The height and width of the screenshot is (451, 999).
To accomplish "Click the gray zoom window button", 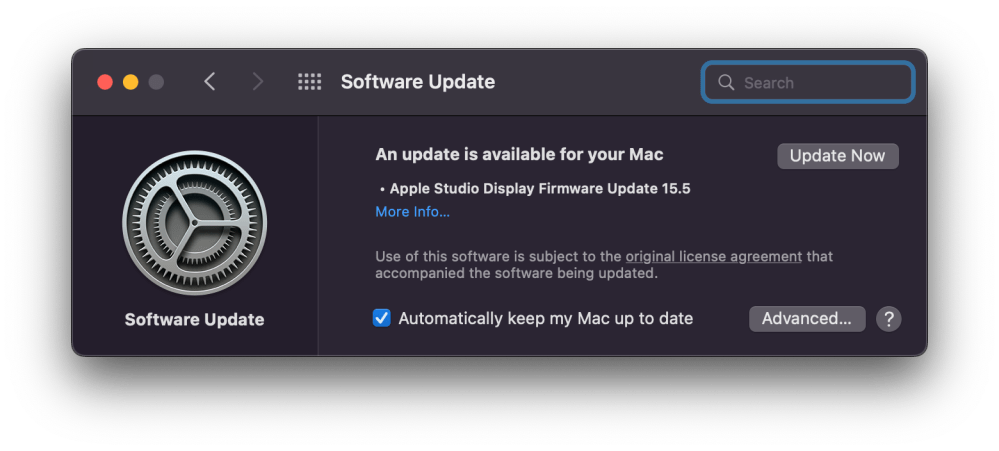I will click(156, 82).
